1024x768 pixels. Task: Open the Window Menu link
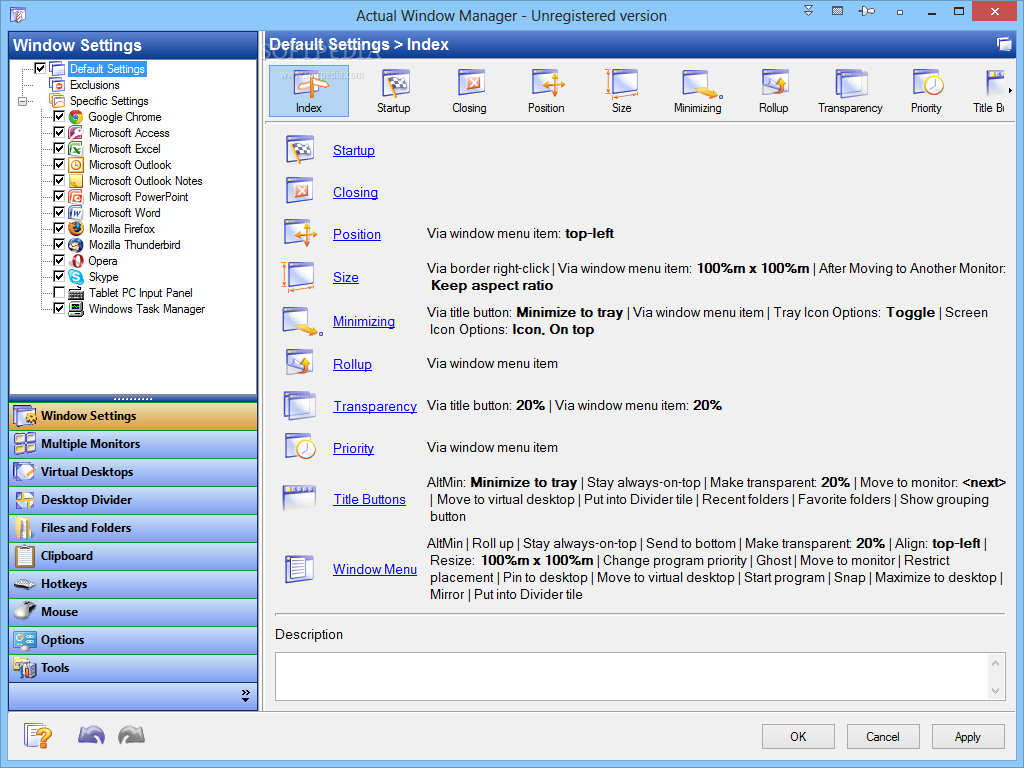click(x=375, y=569)
